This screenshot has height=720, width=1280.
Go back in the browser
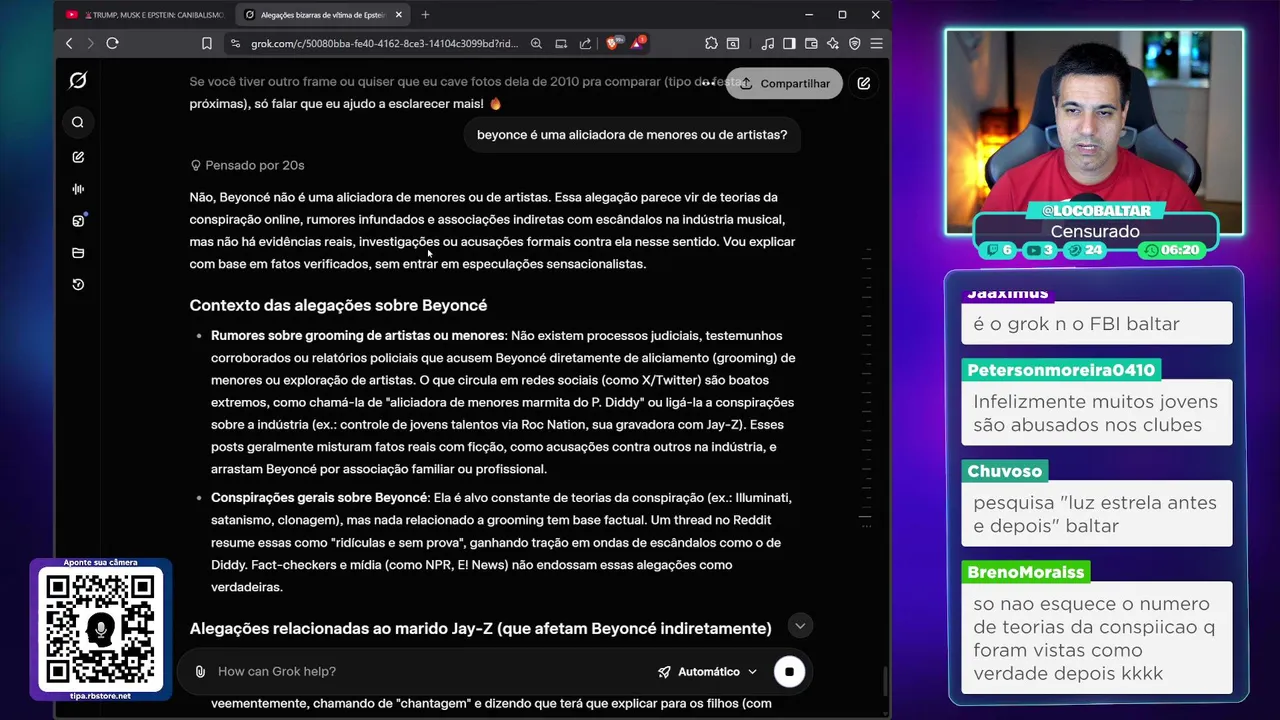coord(69,43)
